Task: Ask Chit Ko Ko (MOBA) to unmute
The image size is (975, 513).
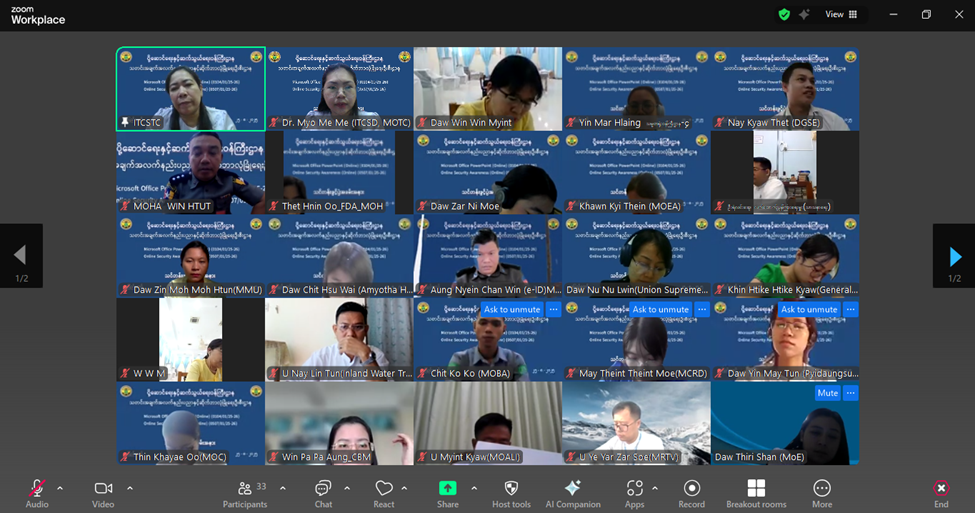Action: pos(511,310)
